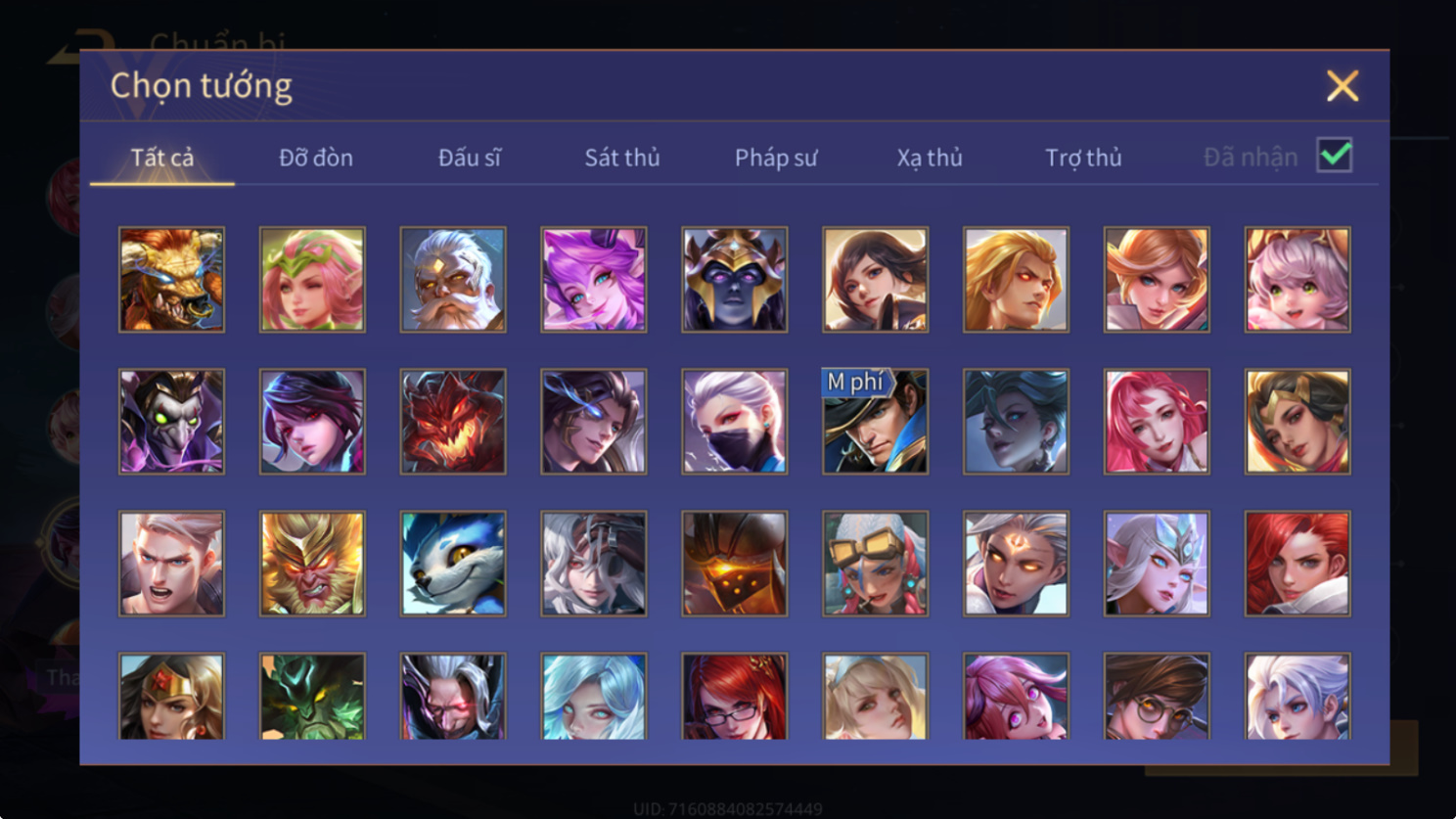The width and height of the screenshot is (1456, 819).
Task: Select the orange beast hero portrait
Action: (171, 280)
